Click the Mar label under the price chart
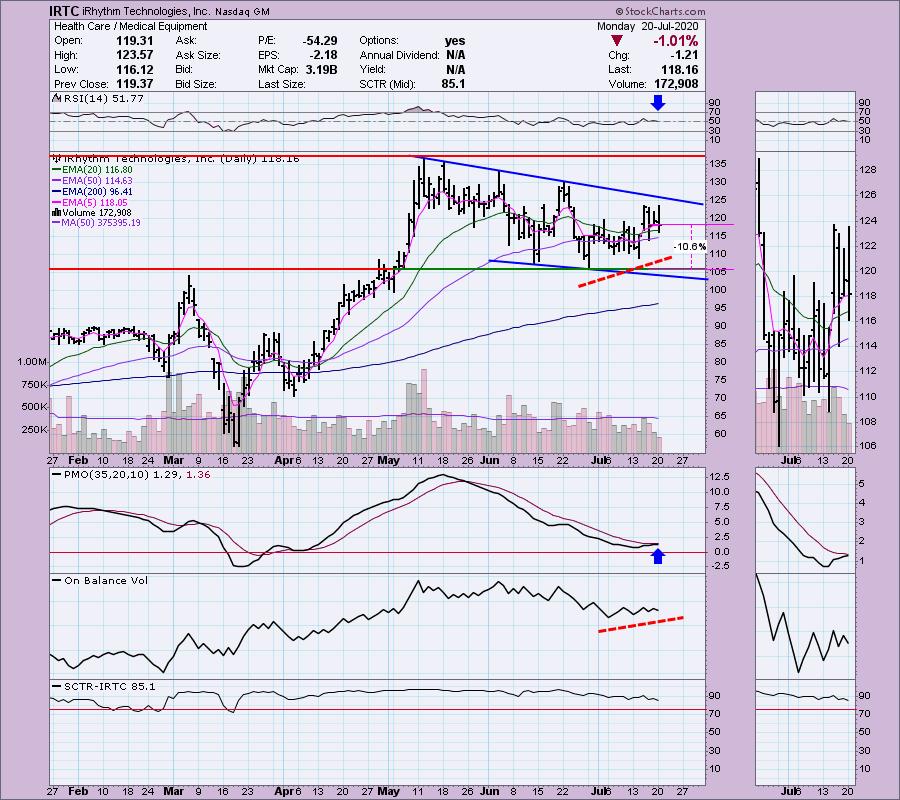900x800 pixels. click(173, 460)
